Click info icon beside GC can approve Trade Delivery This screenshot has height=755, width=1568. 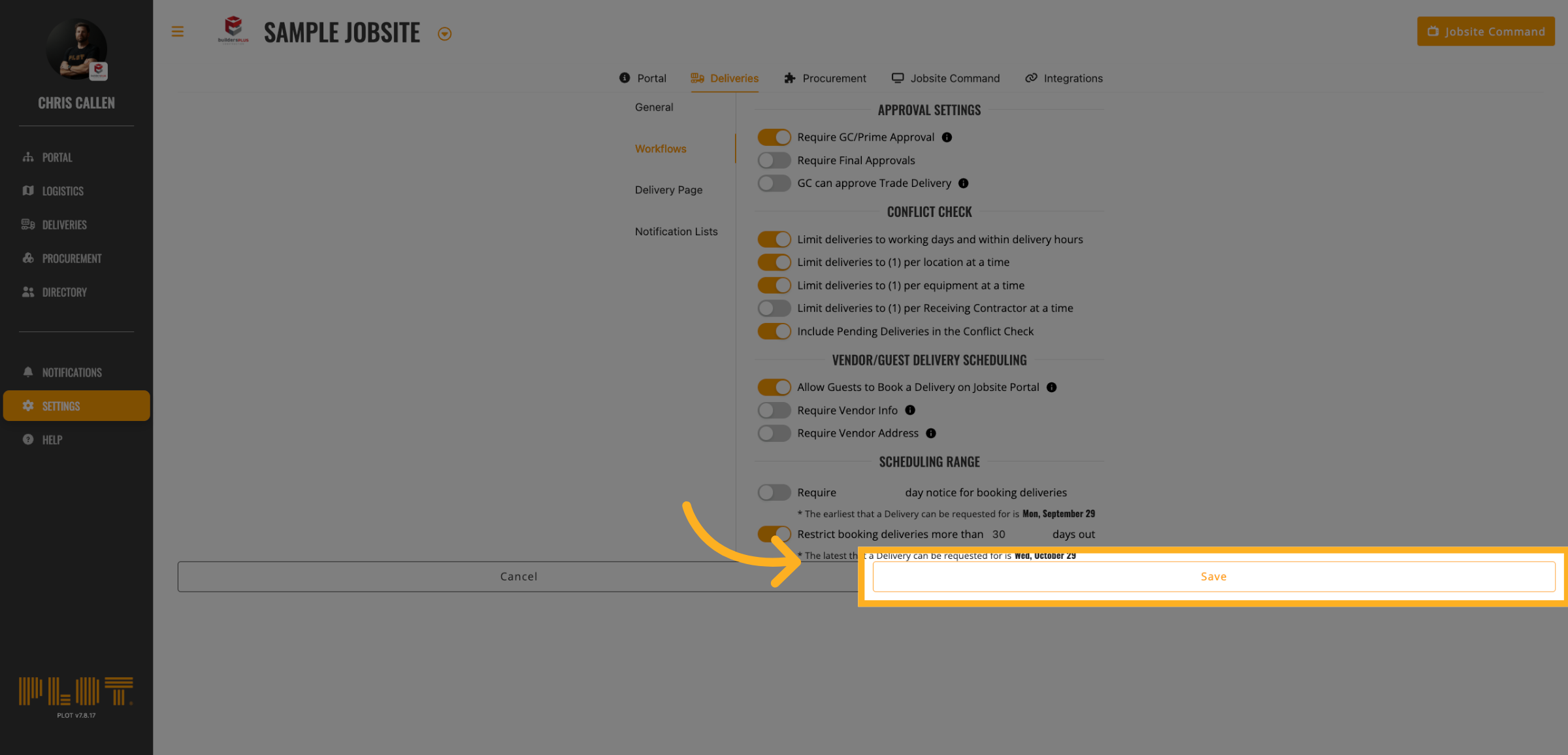pos(963,184)
